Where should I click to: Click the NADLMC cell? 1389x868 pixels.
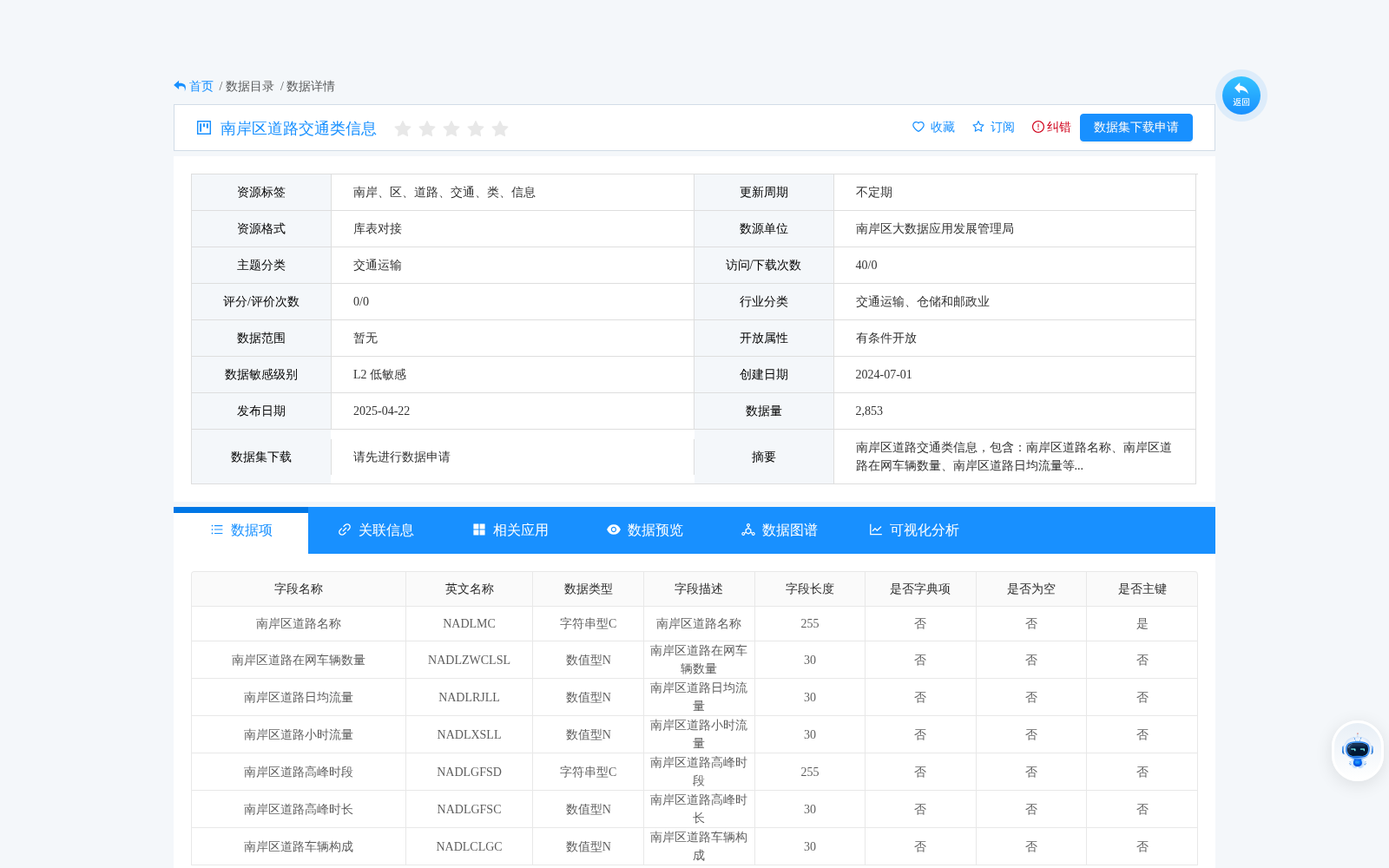pyautogui.click(x=470, y=624)
